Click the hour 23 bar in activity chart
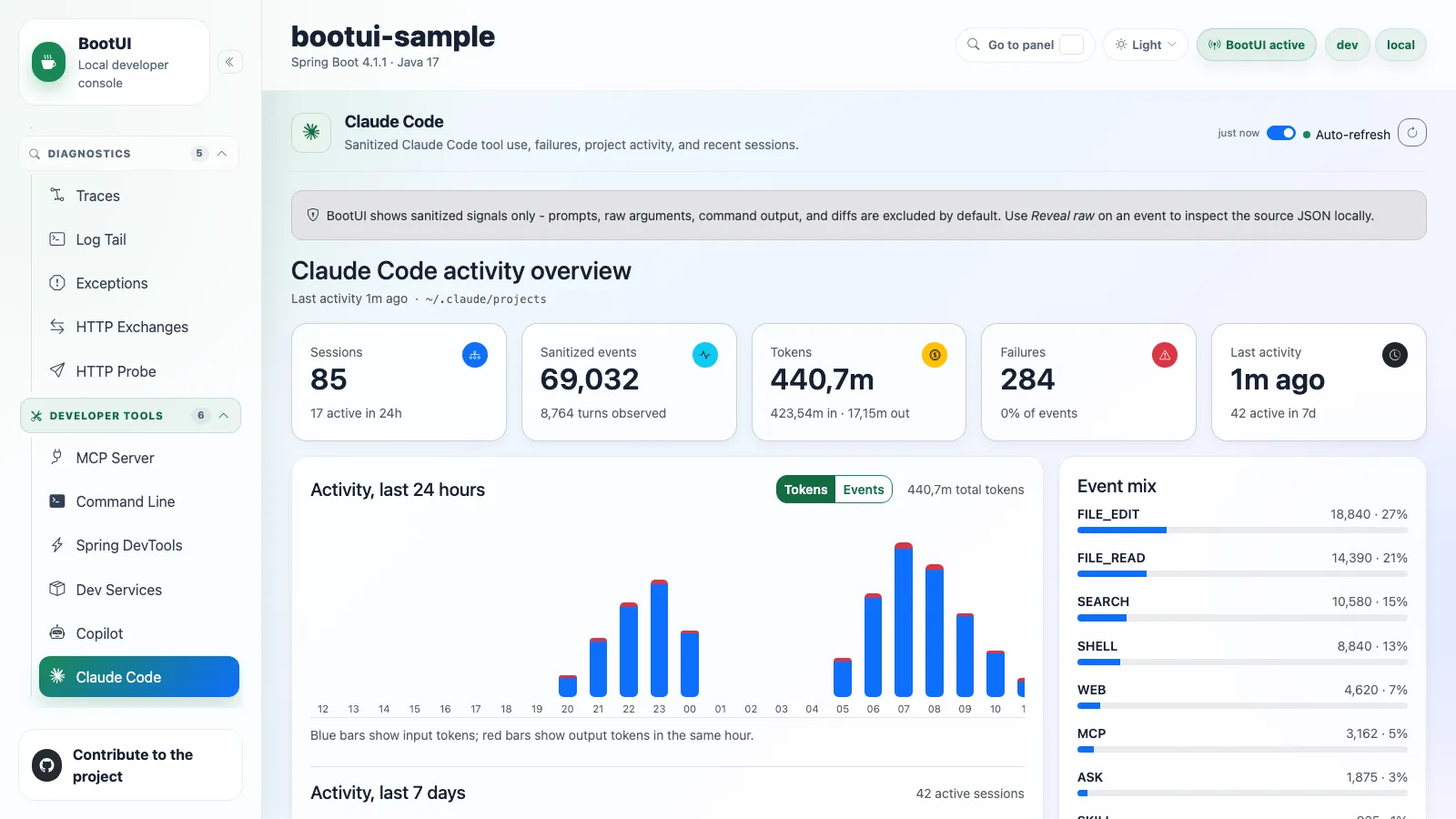 (x=660, y=638)
